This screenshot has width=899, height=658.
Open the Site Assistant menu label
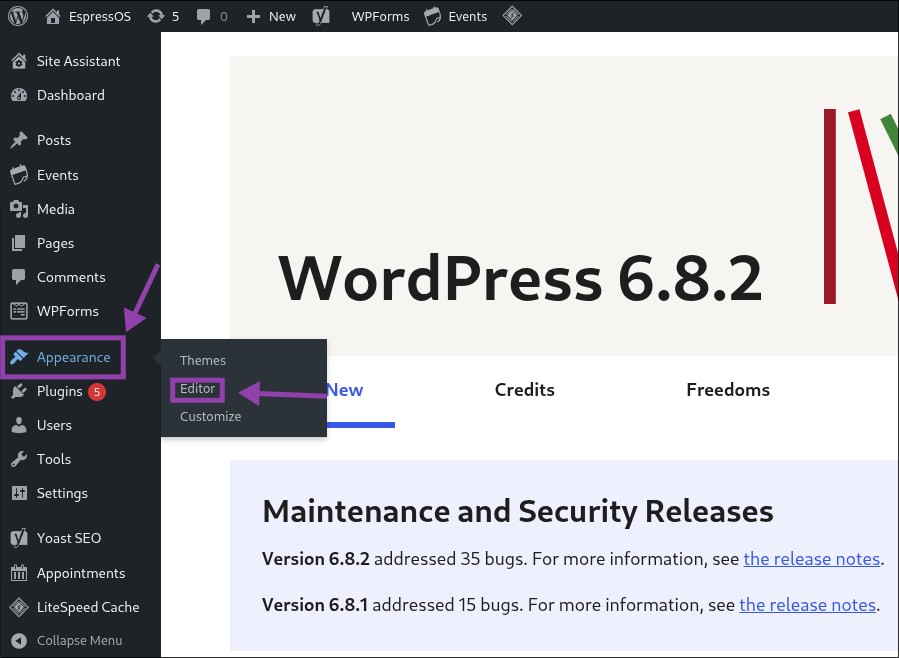coord(79,61)
